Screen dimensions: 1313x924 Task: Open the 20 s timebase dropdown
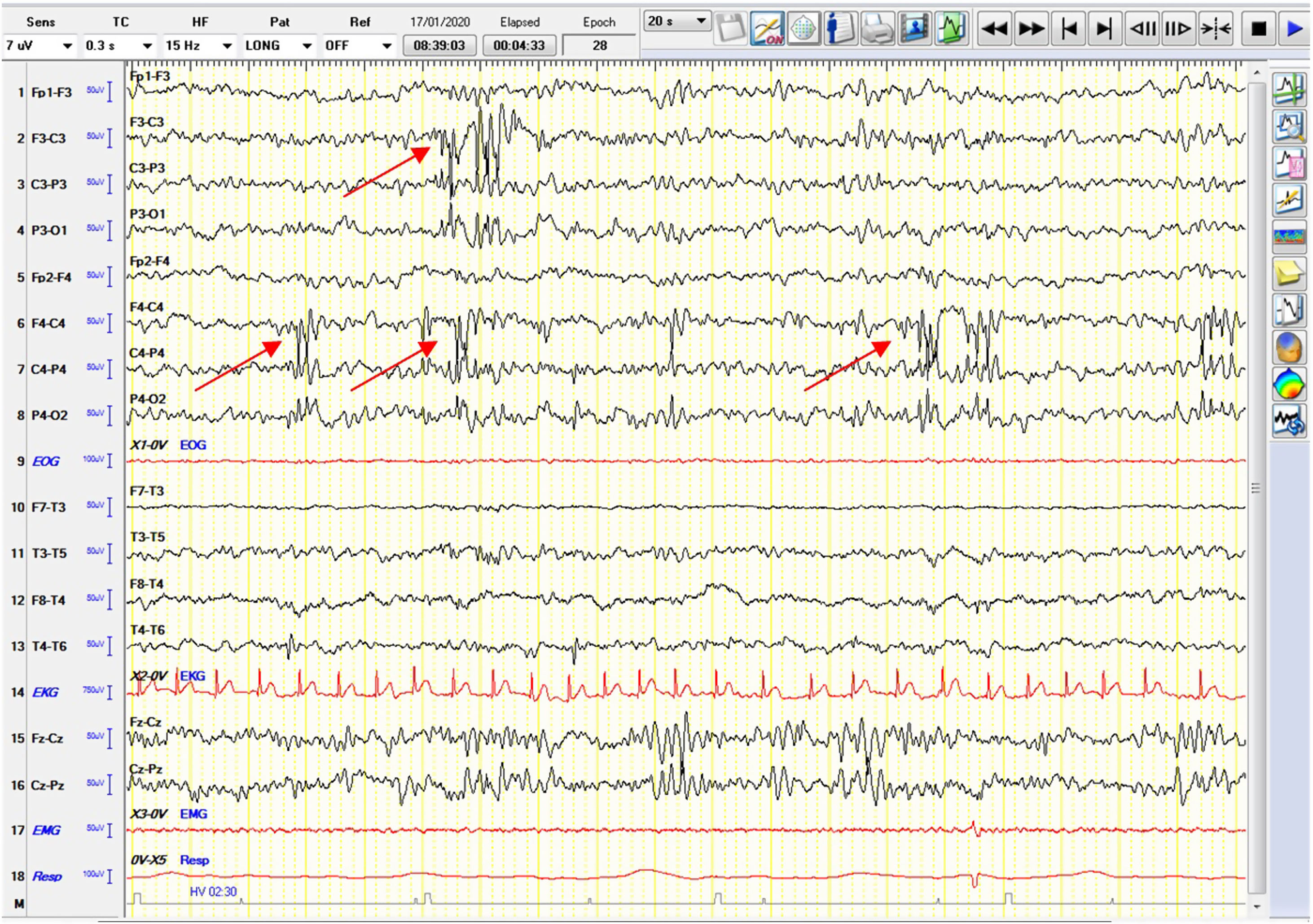[676, 22]
